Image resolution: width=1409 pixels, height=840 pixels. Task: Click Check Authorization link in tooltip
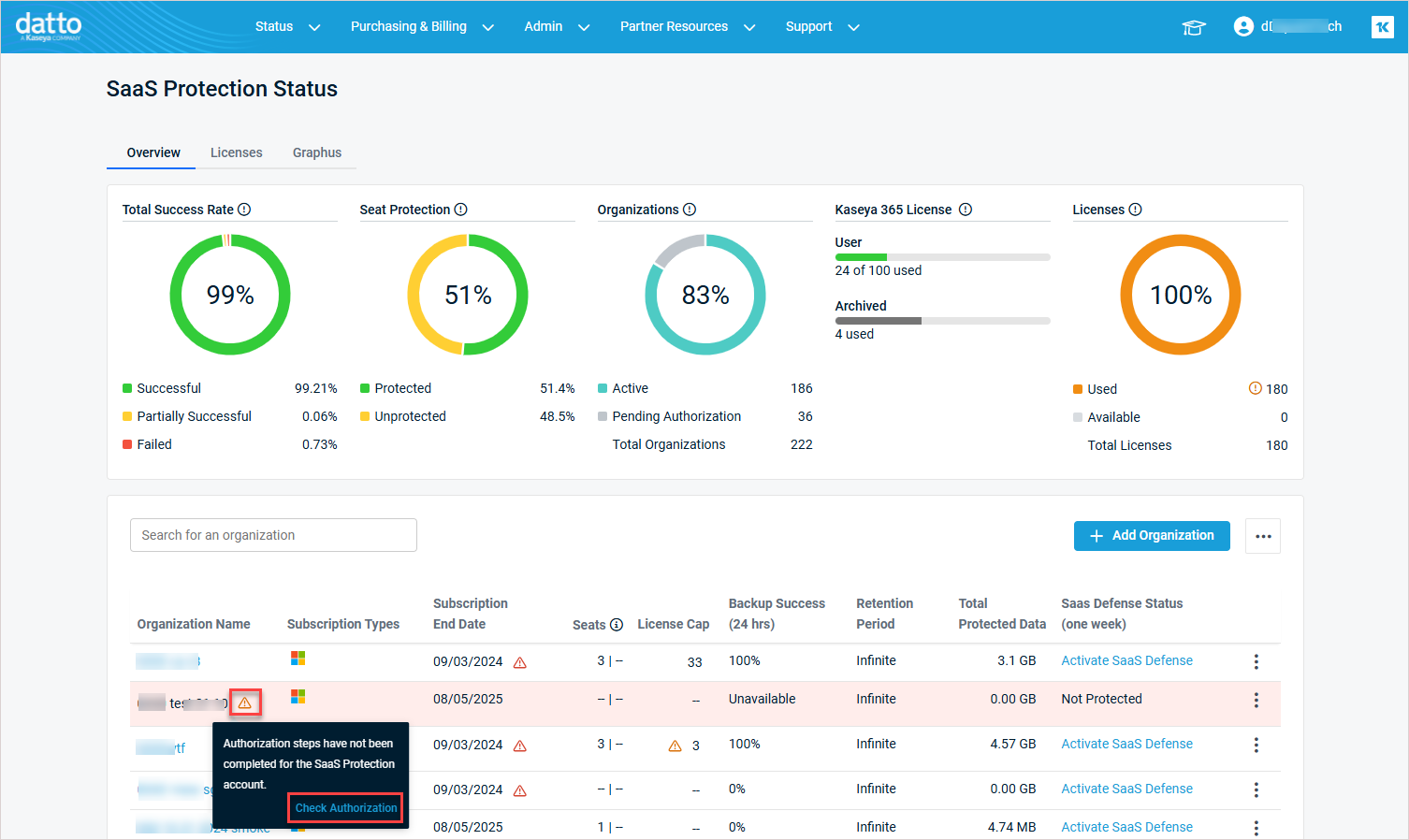point(346,808)
